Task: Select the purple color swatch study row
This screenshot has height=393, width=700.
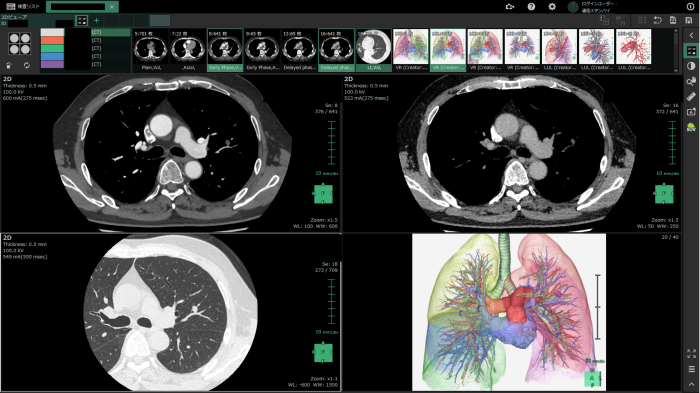Action: [52, 64]
